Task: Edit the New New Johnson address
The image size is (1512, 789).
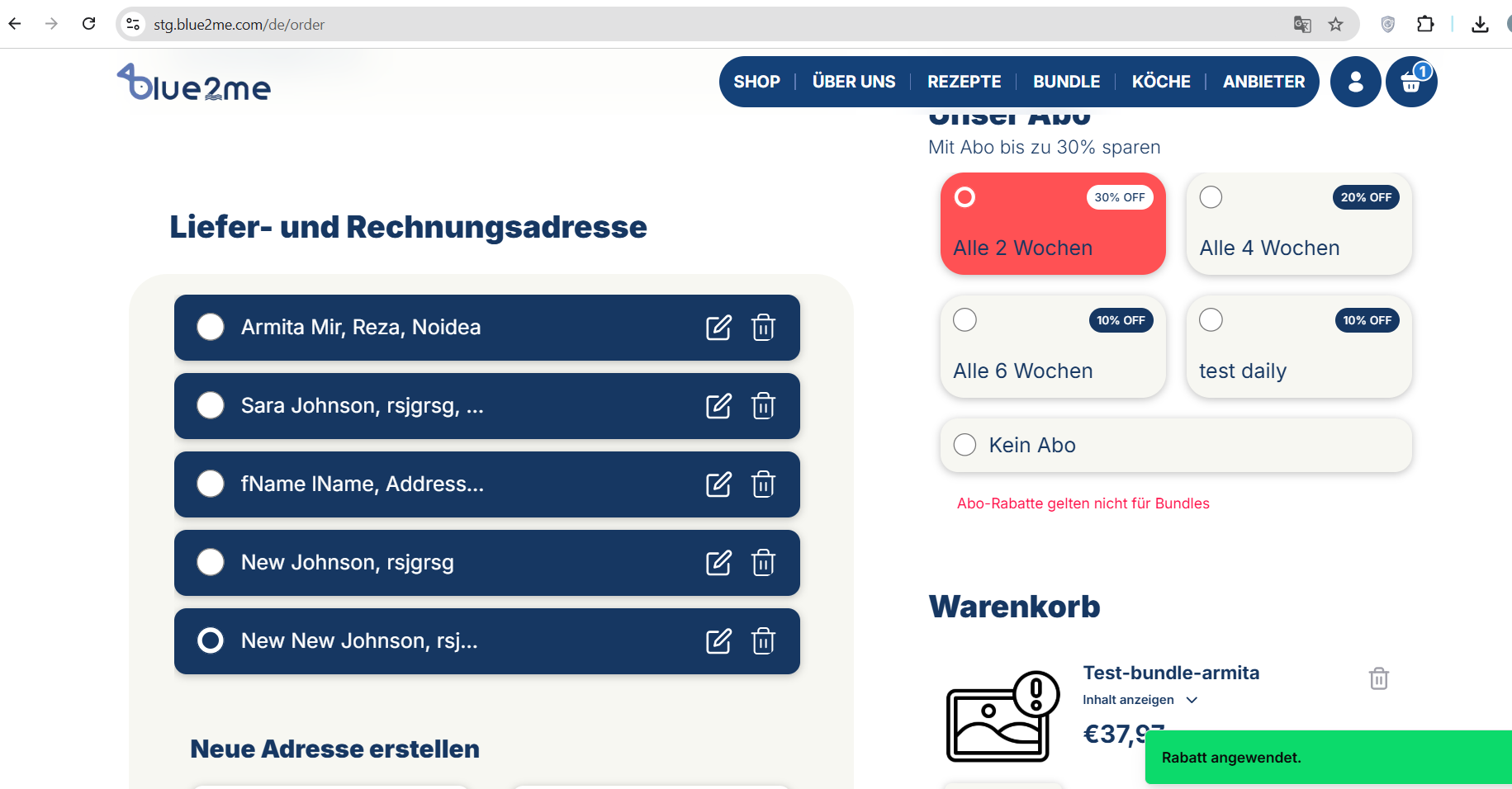Action: point(718,640)
